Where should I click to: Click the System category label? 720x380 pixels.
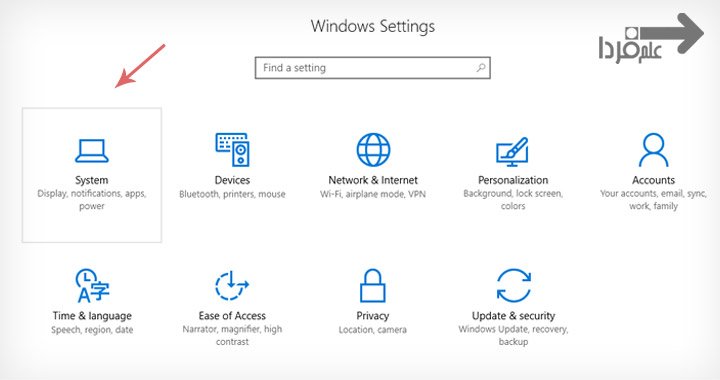pos(92,180)
